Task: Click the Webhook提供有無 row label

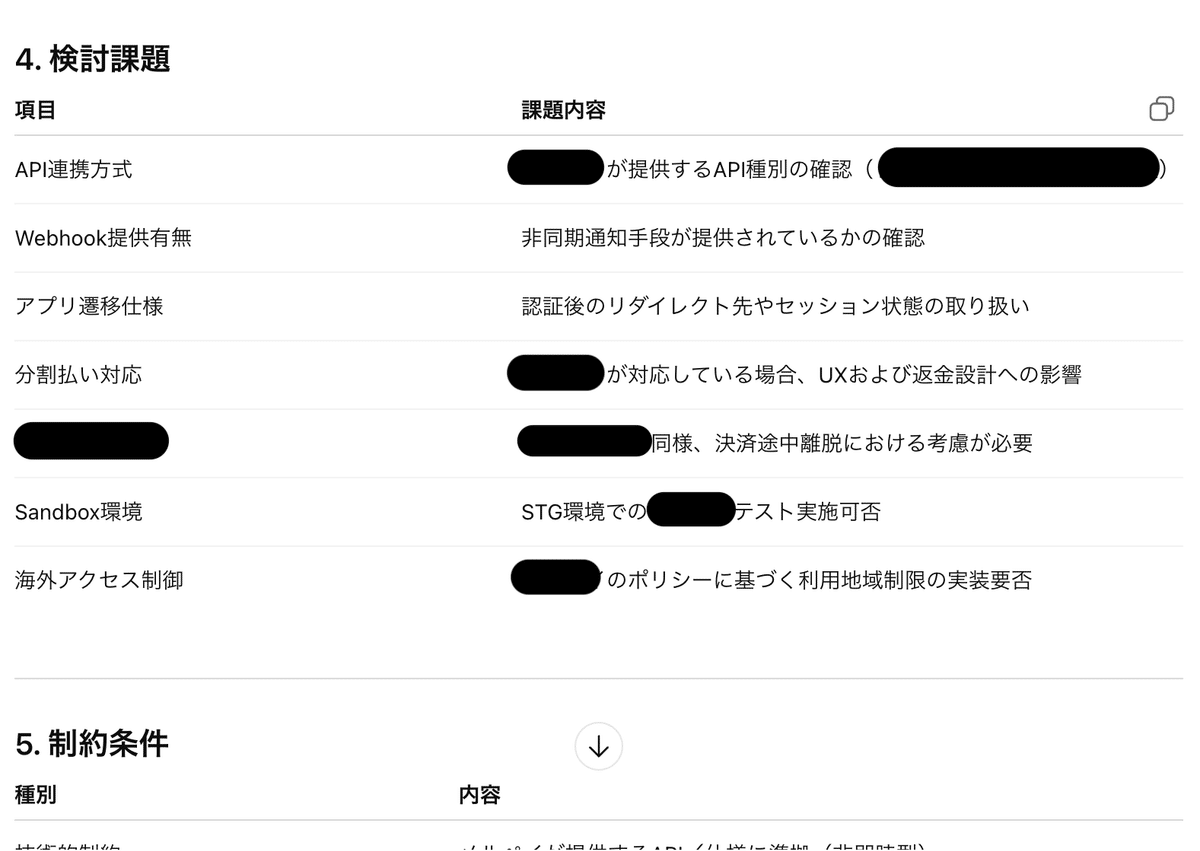Action: 103,238
